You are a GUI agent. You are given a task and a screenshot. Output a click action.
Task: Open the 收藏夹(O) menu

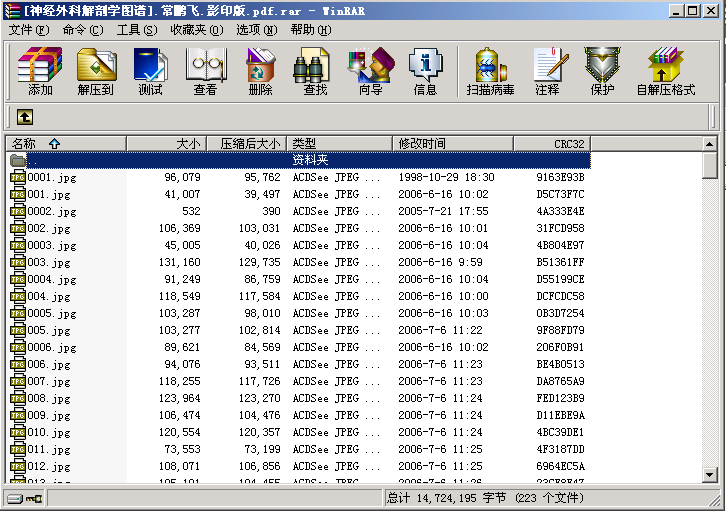pyautogui.click(x=194, y=30)
